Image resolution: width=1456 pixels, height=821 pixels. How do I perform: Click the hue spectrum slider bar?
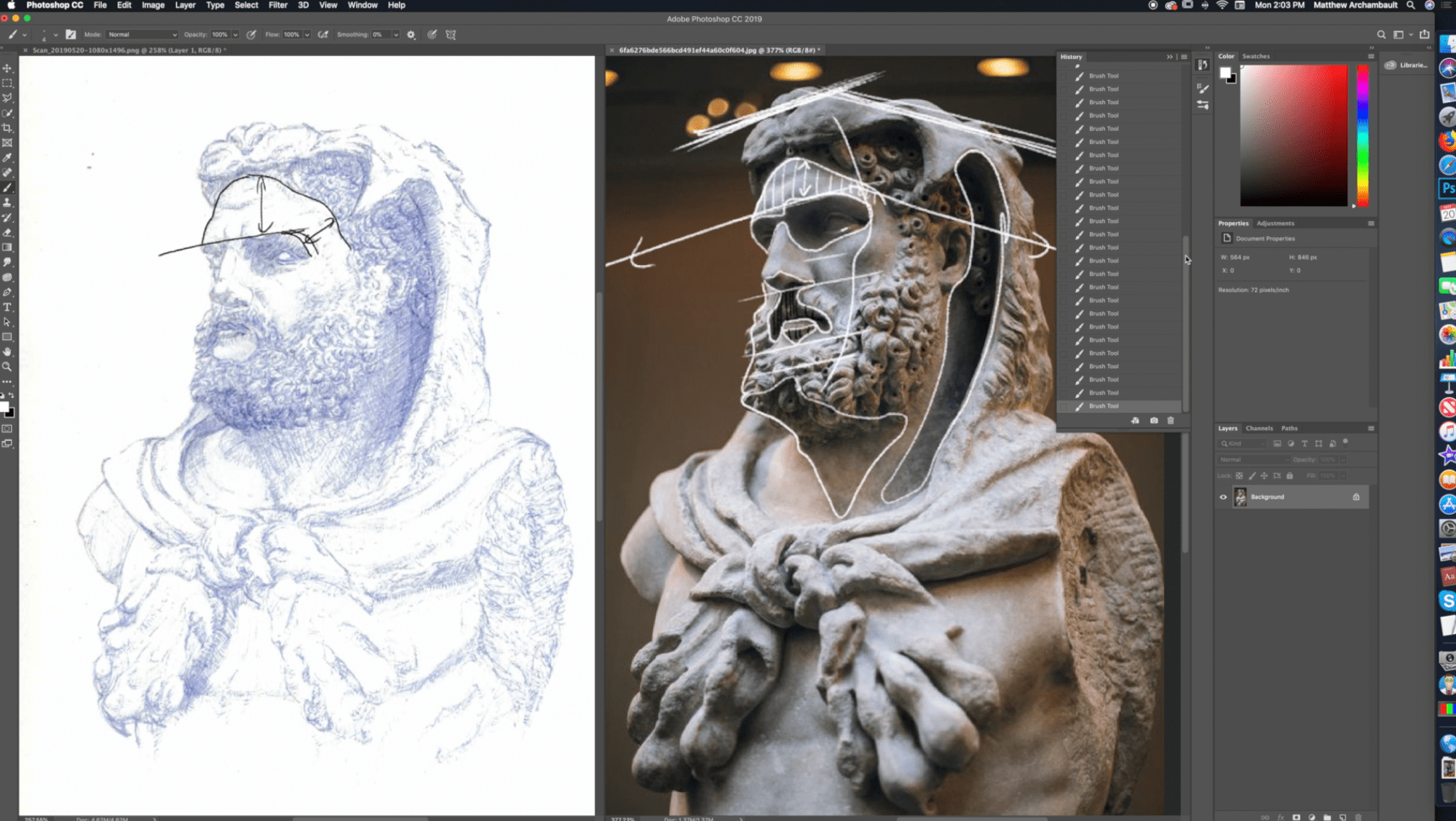[x=1362, y=135]
